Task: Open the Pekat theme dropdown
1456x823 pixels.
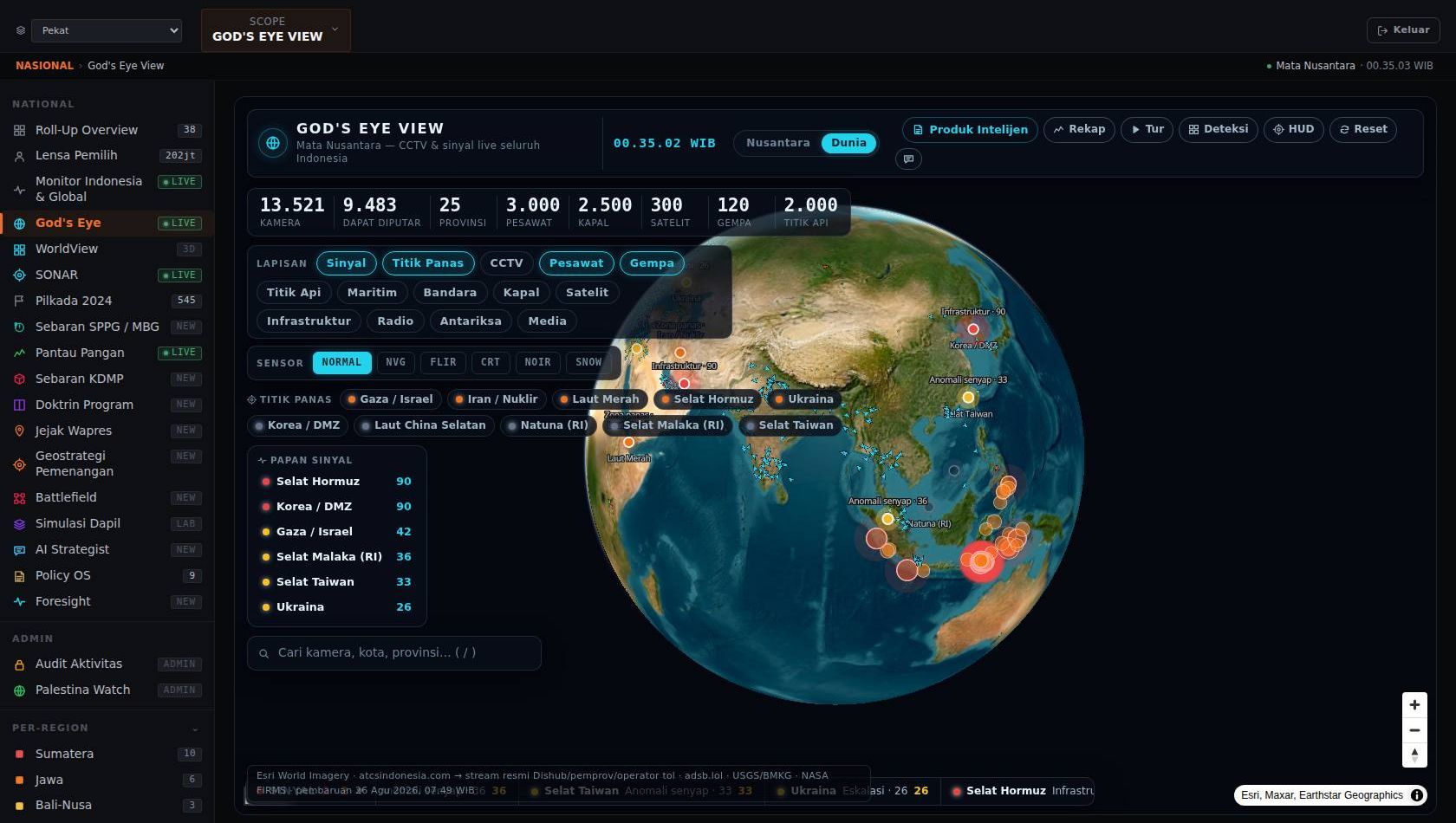Action: coord(107,30)
